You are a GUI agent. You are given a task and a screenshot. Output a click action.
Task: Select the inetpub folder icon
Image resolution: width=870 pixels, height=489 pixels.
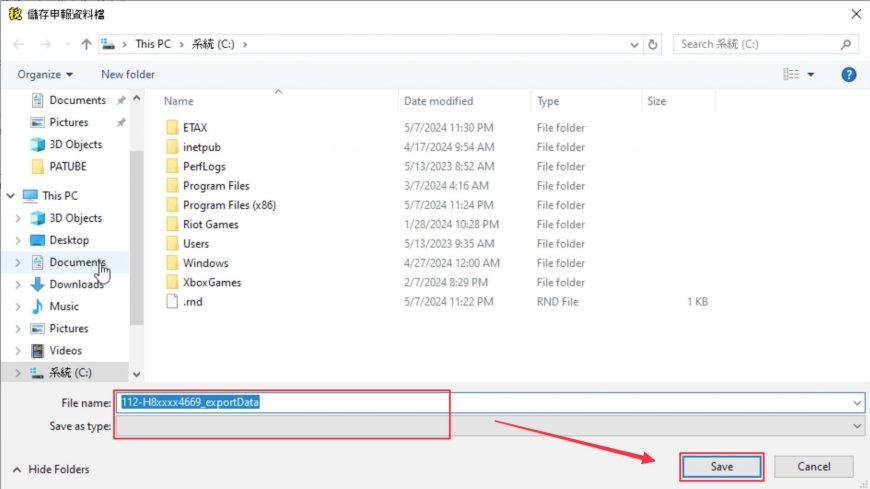coord(173,147)
